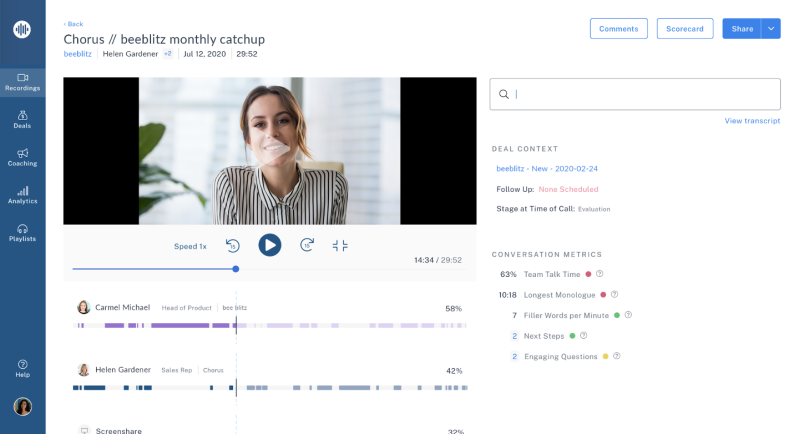Rewind 15 seconds
The height and width of the screenshot is (434, 799).
point(232,246)
